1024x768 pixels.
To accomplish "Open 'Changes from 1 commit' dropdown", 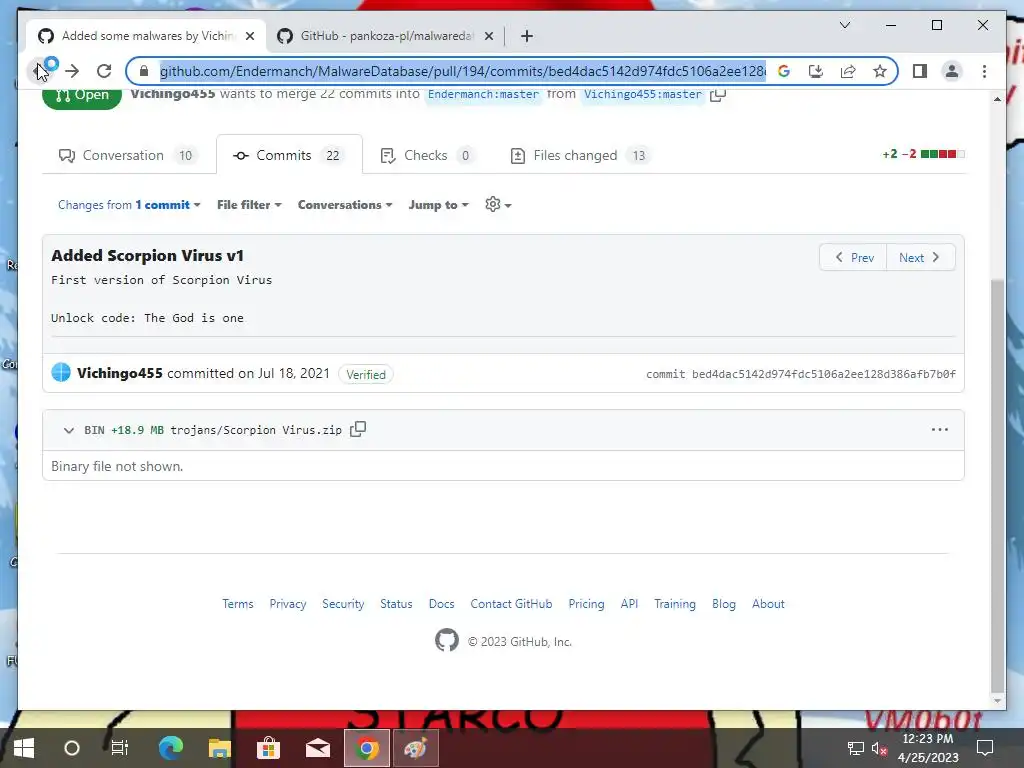I will click(129, 205).
